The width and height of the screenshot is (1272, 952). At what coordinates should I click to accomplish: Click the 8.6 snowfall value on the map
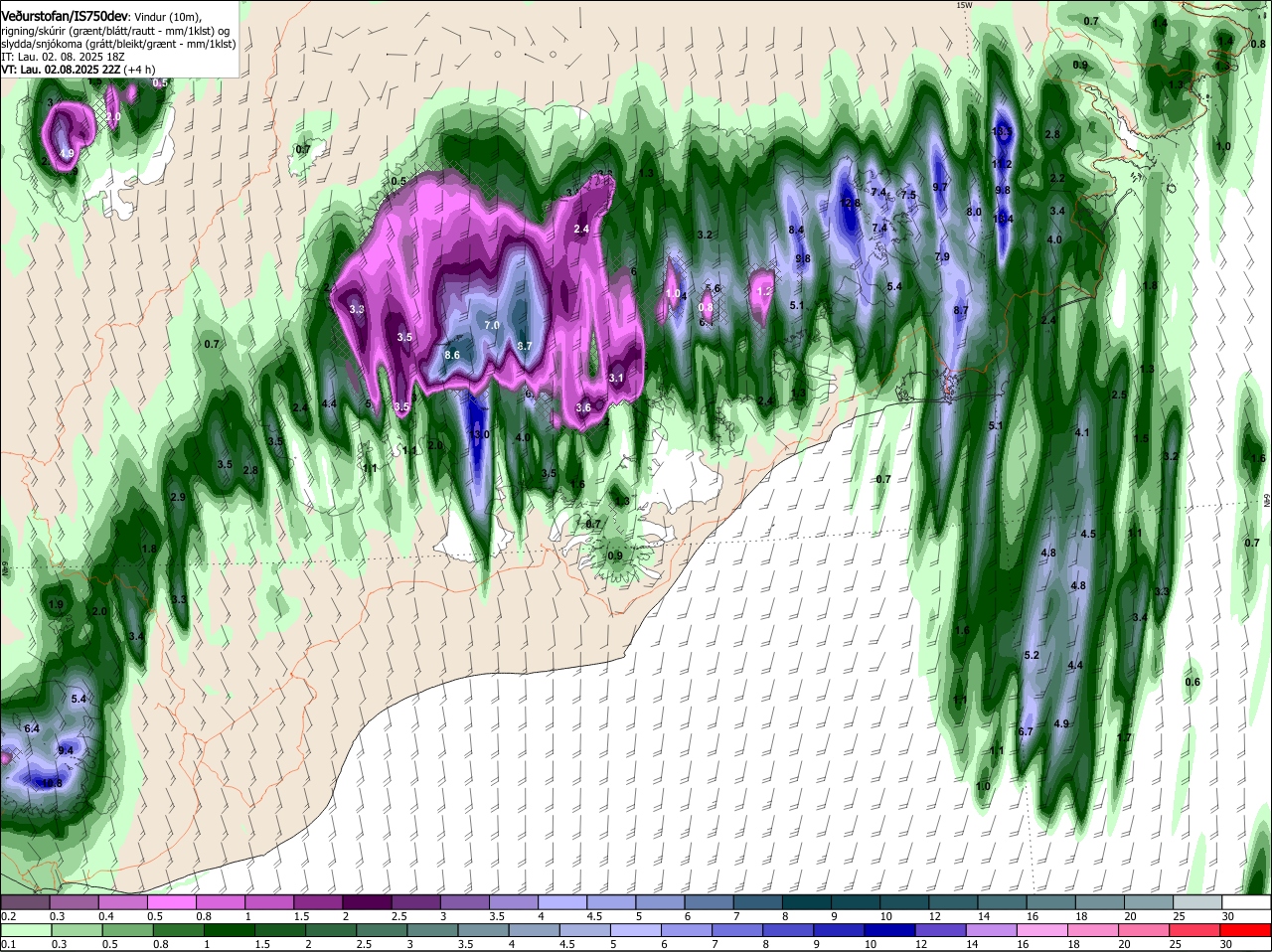tap(453, 355)
